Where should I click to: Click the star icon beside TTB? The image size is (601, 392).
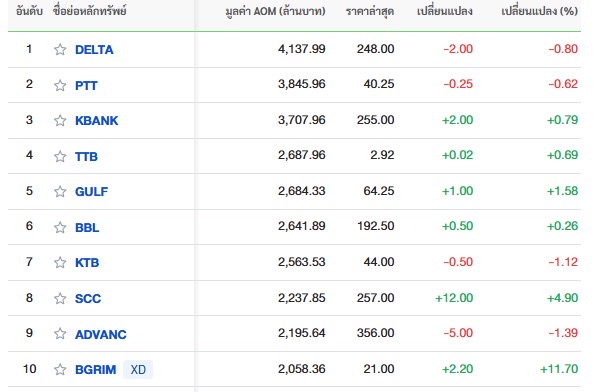pos(60,156)
